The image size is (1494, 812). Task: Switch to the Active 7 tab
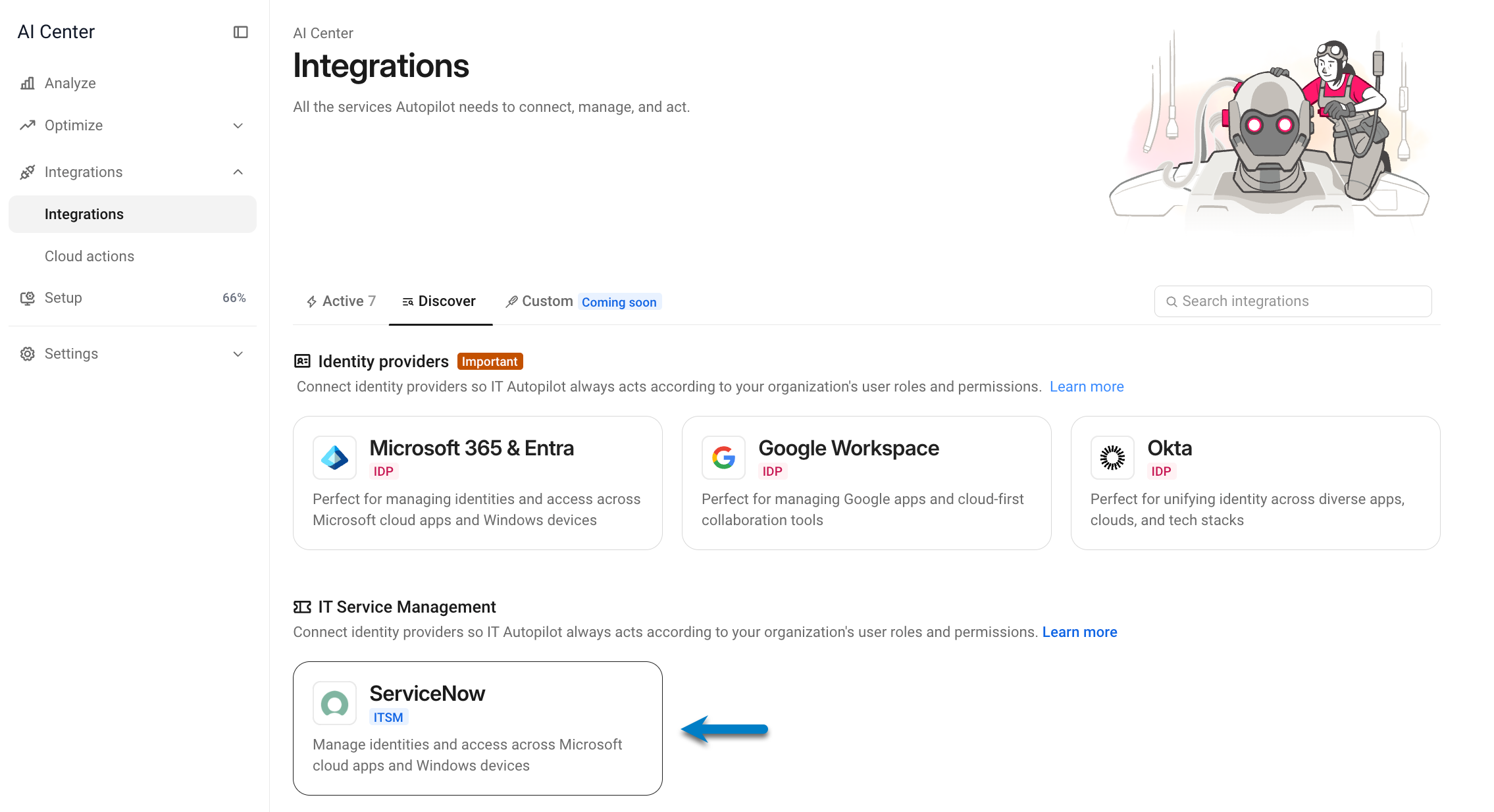click(341, 301)
